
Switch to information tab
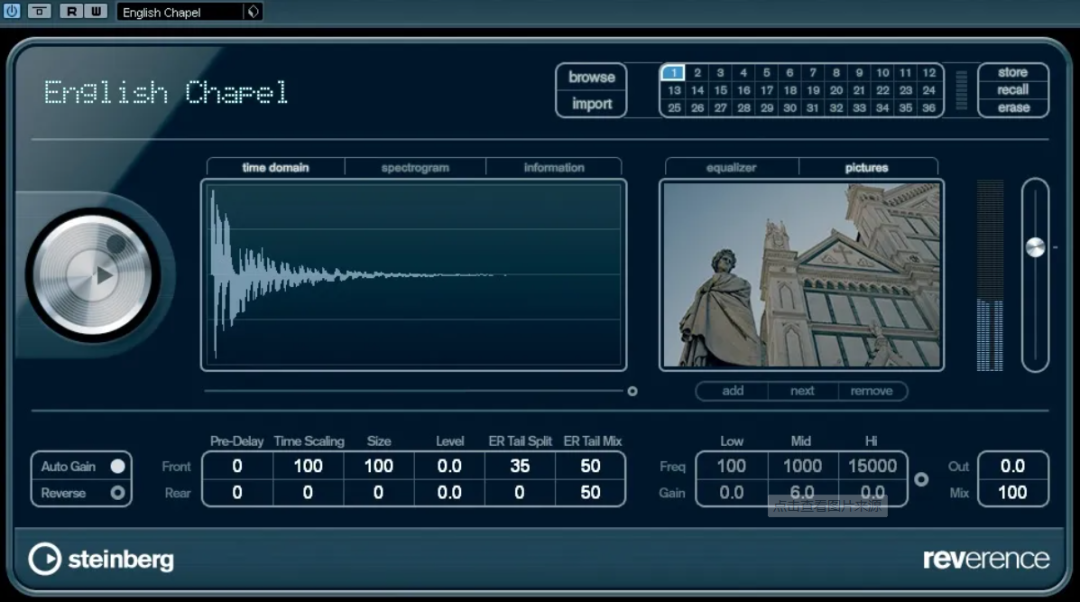(554, 167)
